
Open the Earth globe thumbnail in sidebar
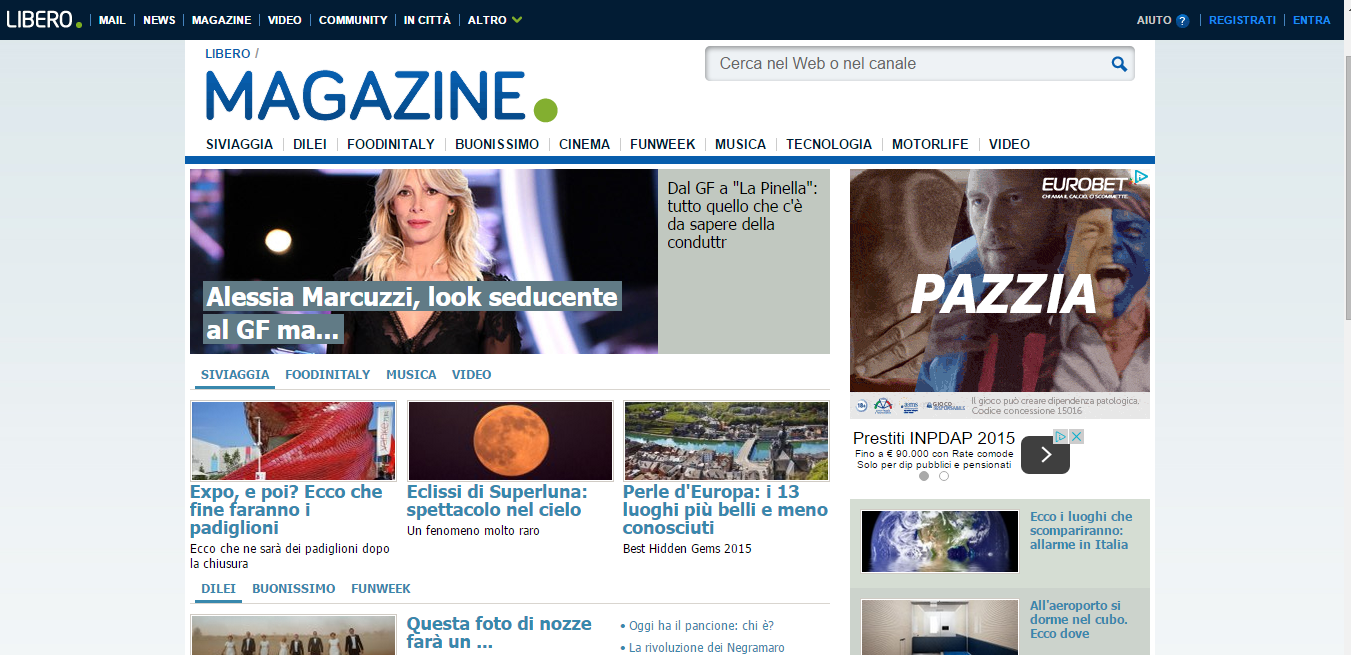tap(940, 541)
